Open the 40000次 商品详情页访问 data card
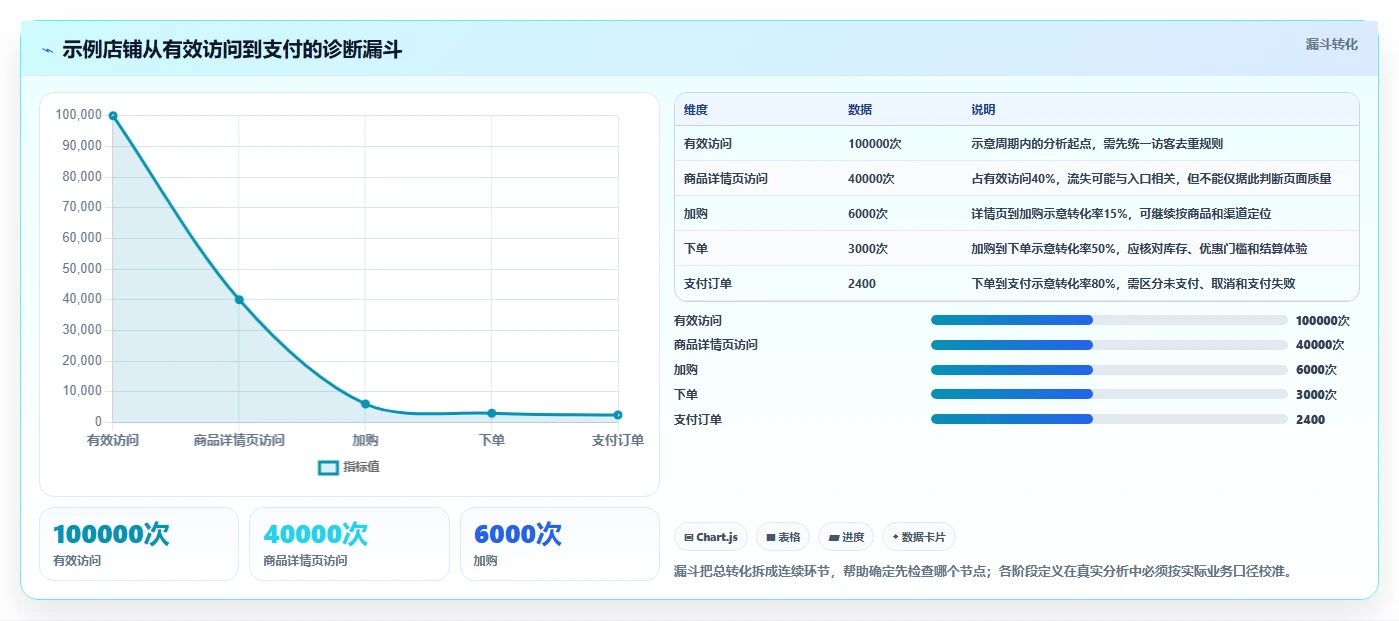 click(x=349, y=544)
